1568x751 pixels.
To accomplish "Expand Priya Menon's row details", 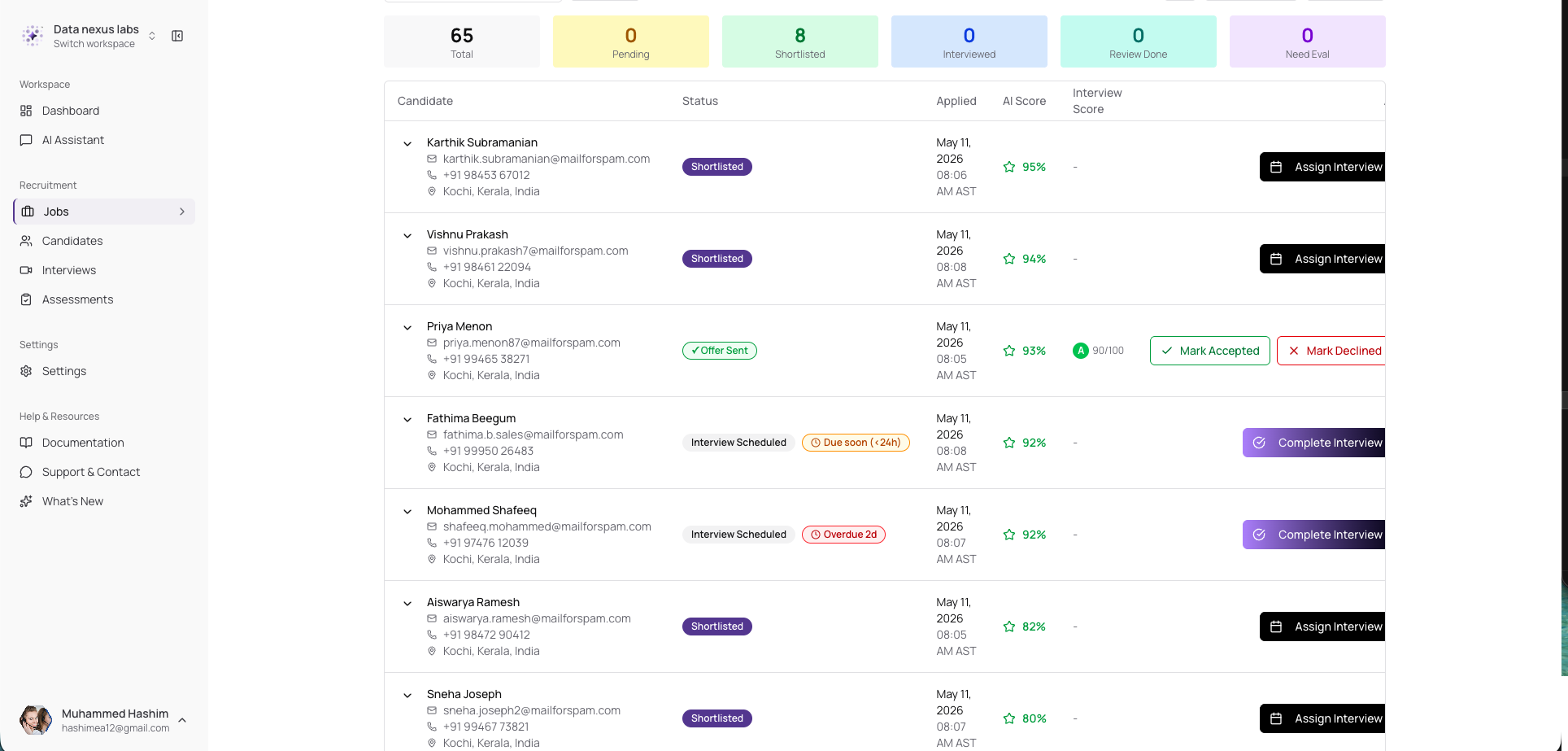I will tap(407, 328).
